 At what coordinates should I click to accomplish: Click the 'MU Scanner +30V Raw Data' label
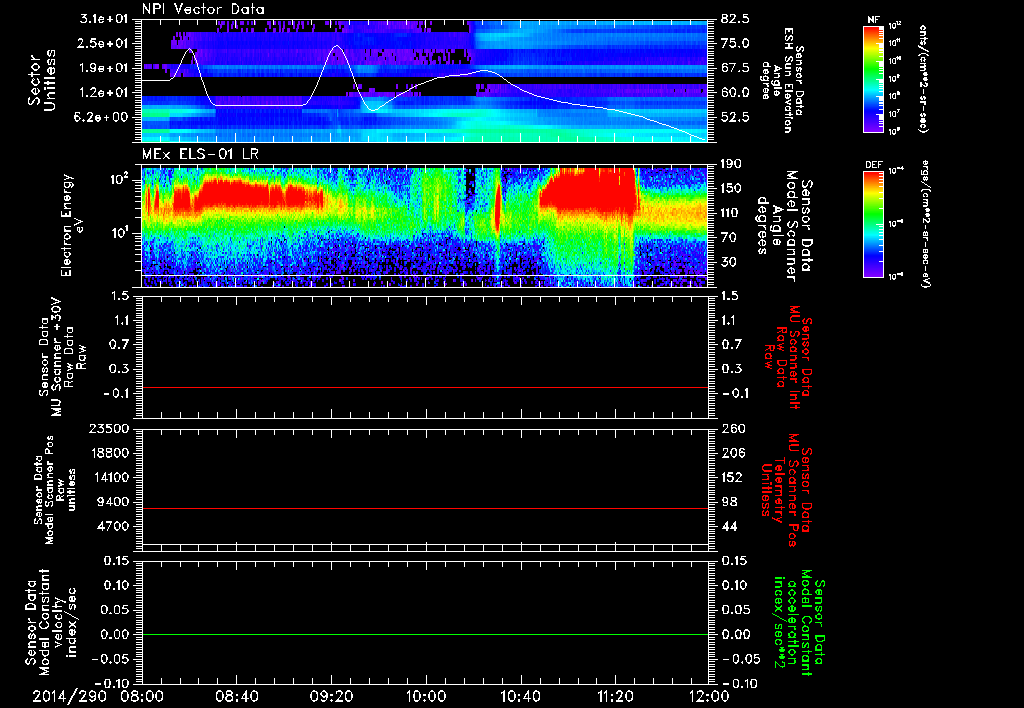pos(62,357)
